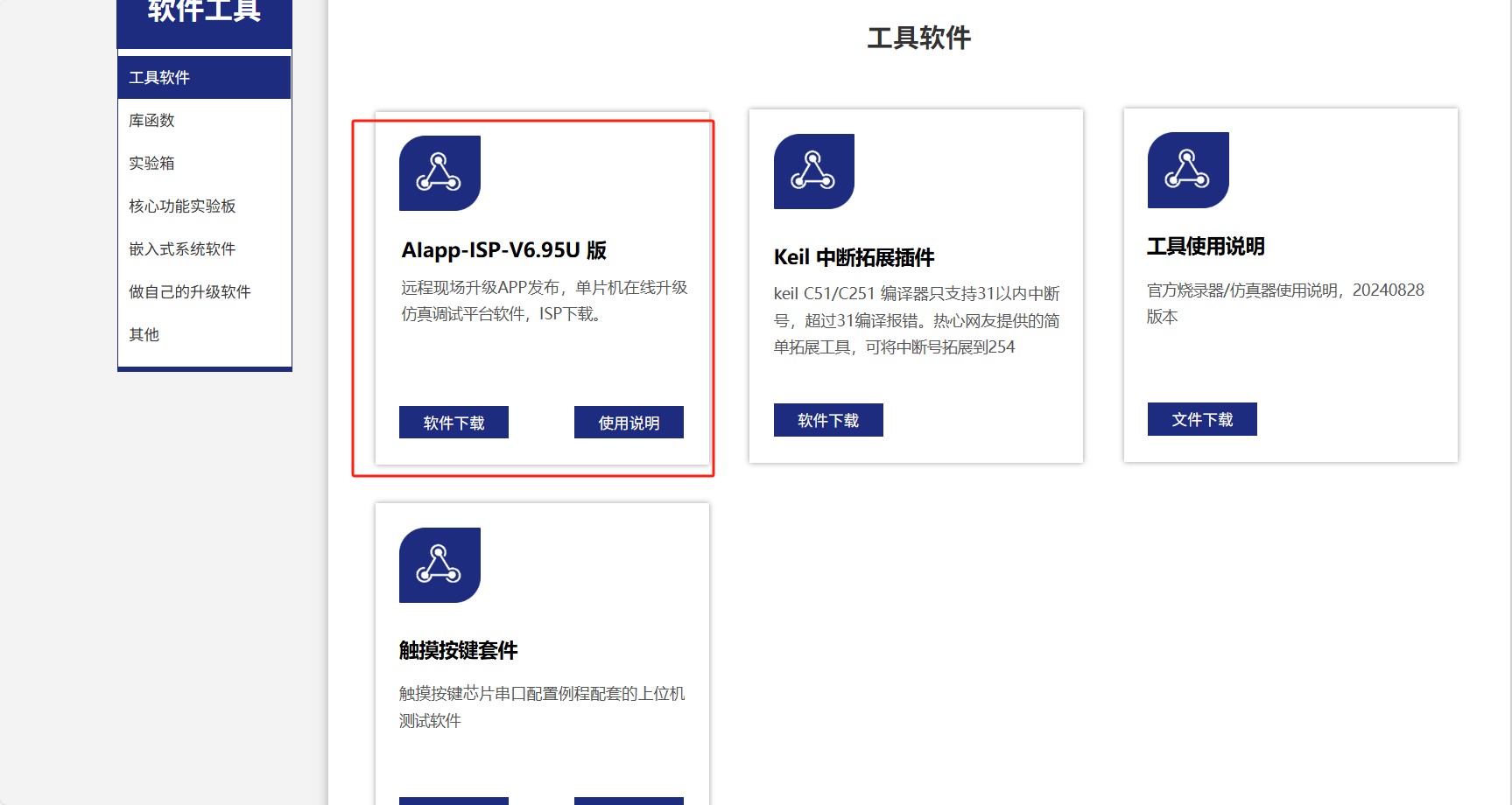Open 使用说明 for AIapp-ISP-V6.95U

pos(629,423)
